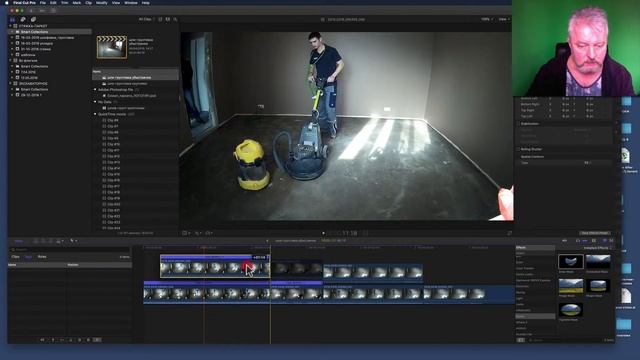Open timeline clip appearance icon

594,241
